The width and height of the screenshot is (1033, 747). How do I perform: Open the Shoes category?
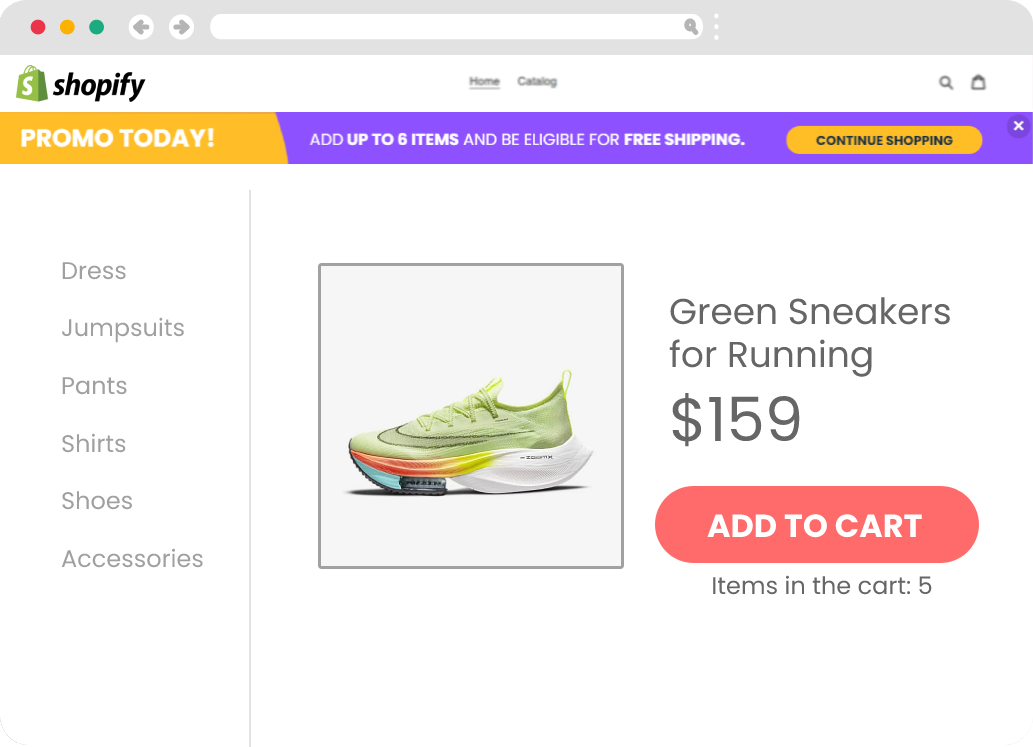tap(97, 501)
